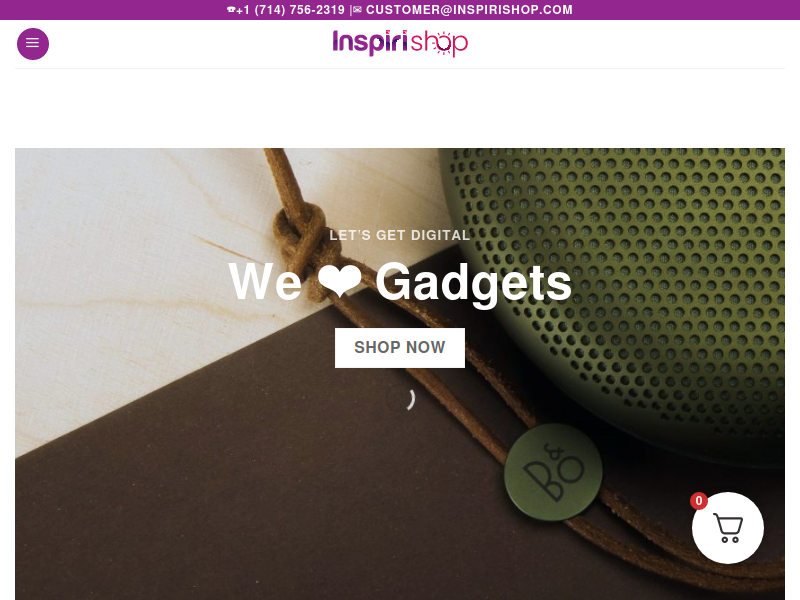Click the loading spinner below Shop Now
Image resolution: width=800 pixels, height=600 pixels.
(x=411, y=399)
